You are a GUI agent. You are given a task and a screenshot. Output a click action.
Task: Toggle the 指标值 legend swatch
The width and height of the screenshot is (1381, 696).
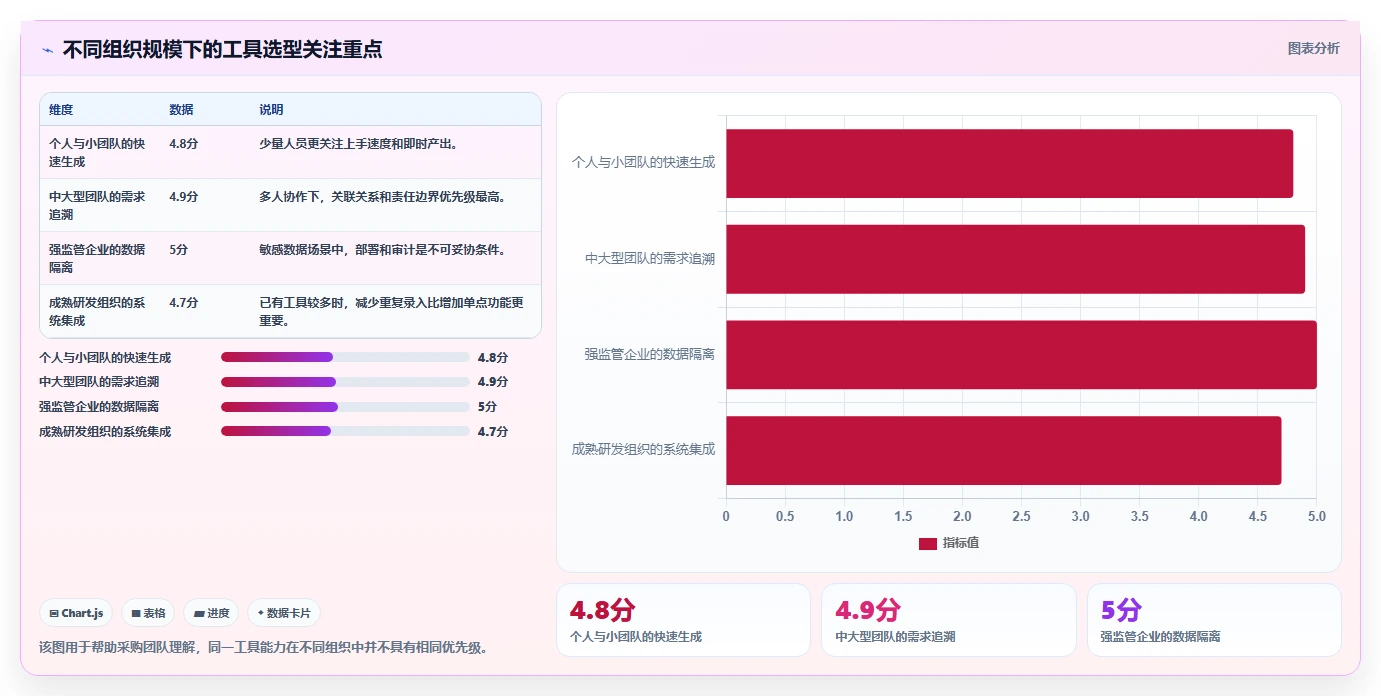pos(927,543)
